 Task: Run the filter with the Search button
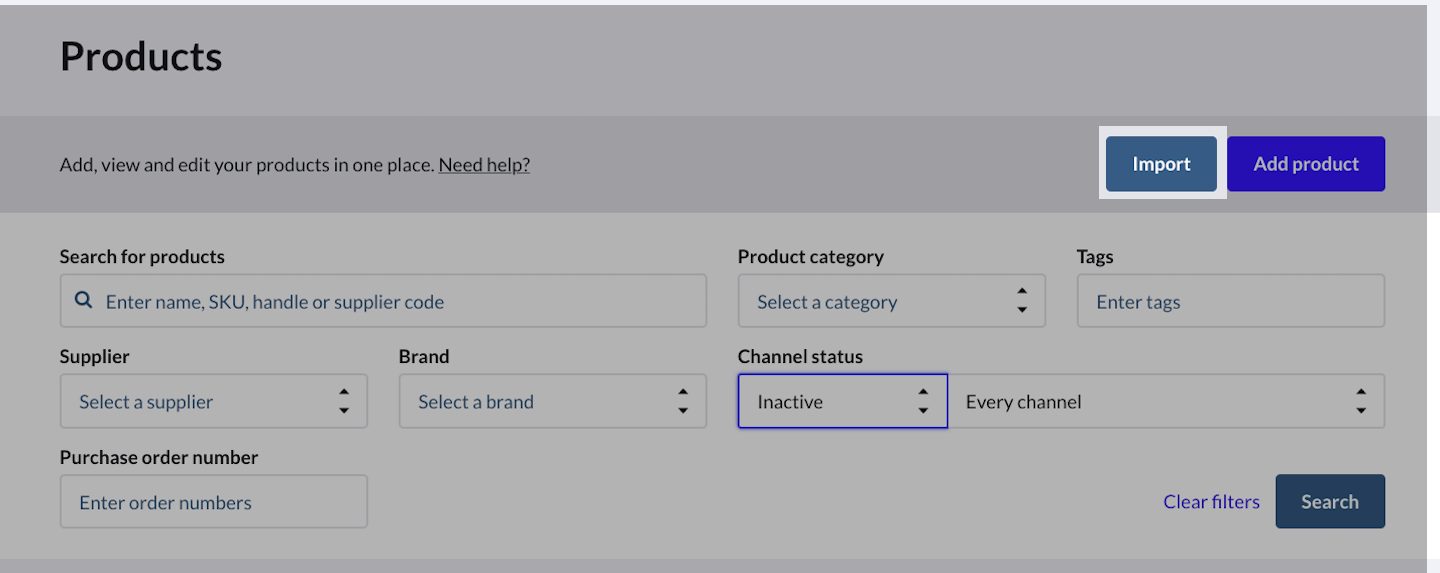point(1329,502)
